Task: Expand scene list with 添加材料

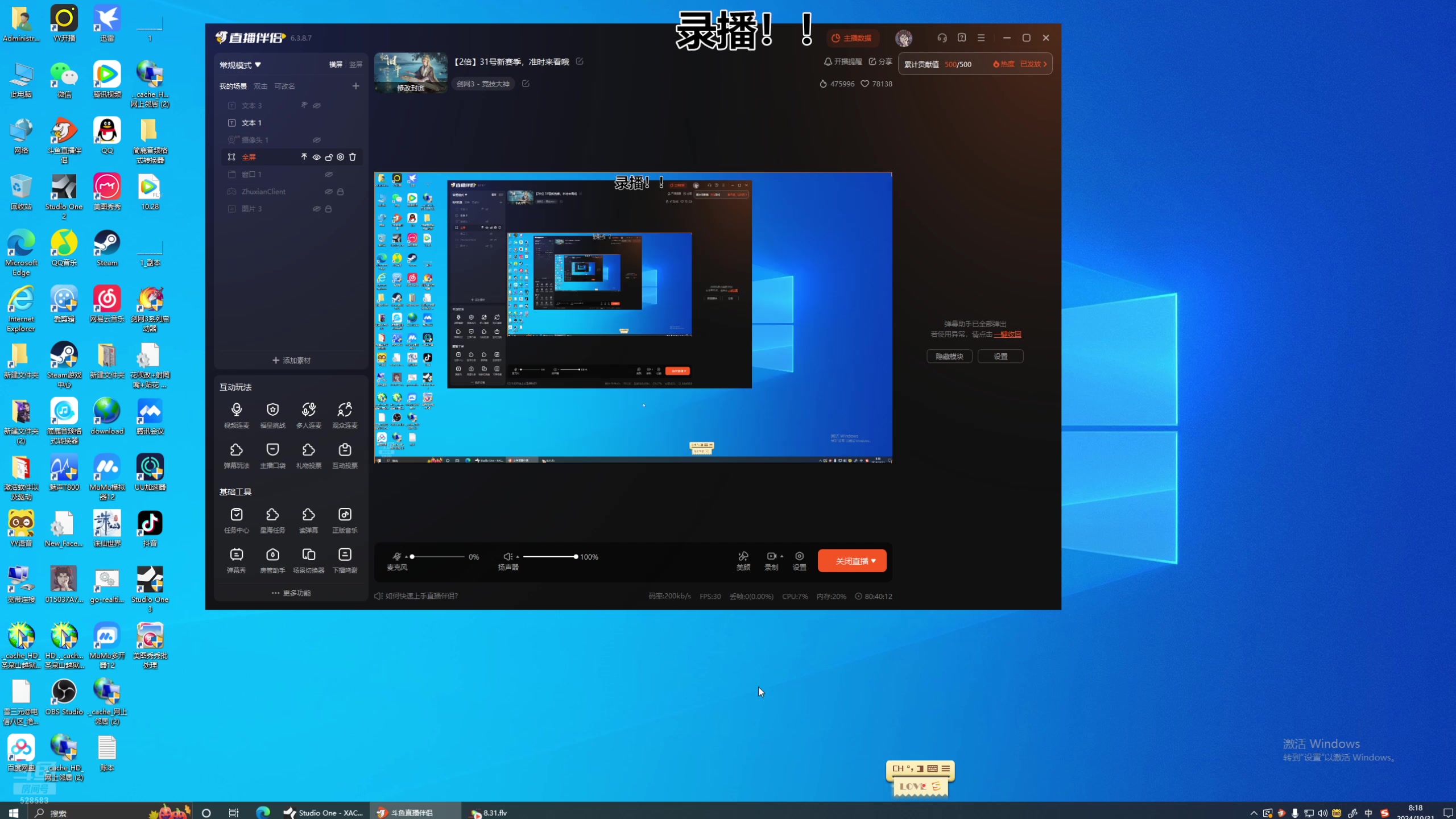Action: pyautogui.click(x=290, y=360)
